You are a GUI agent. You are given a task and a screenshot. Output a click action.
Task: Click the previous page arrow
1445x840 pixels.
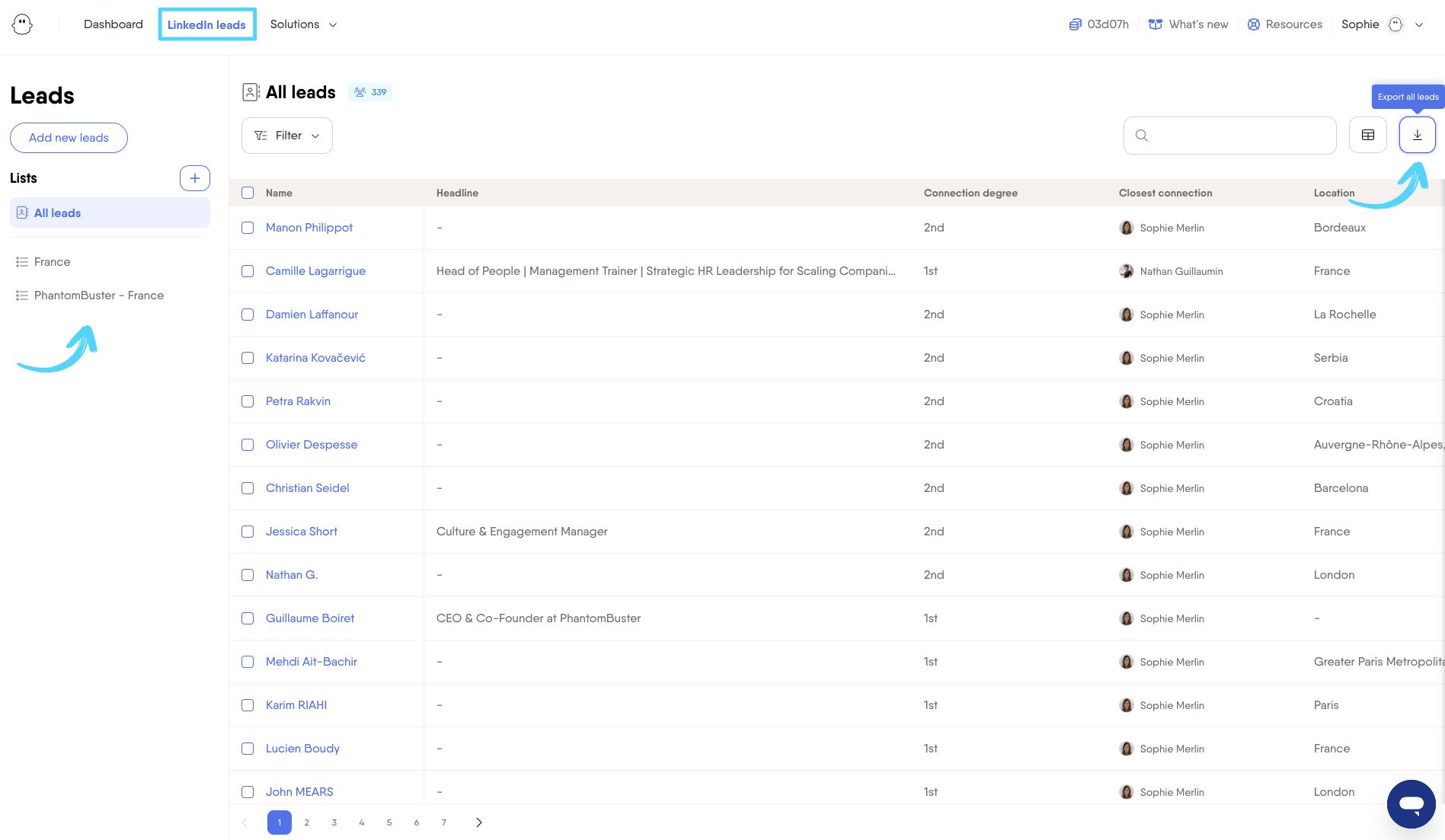click(x=245, y=822)
